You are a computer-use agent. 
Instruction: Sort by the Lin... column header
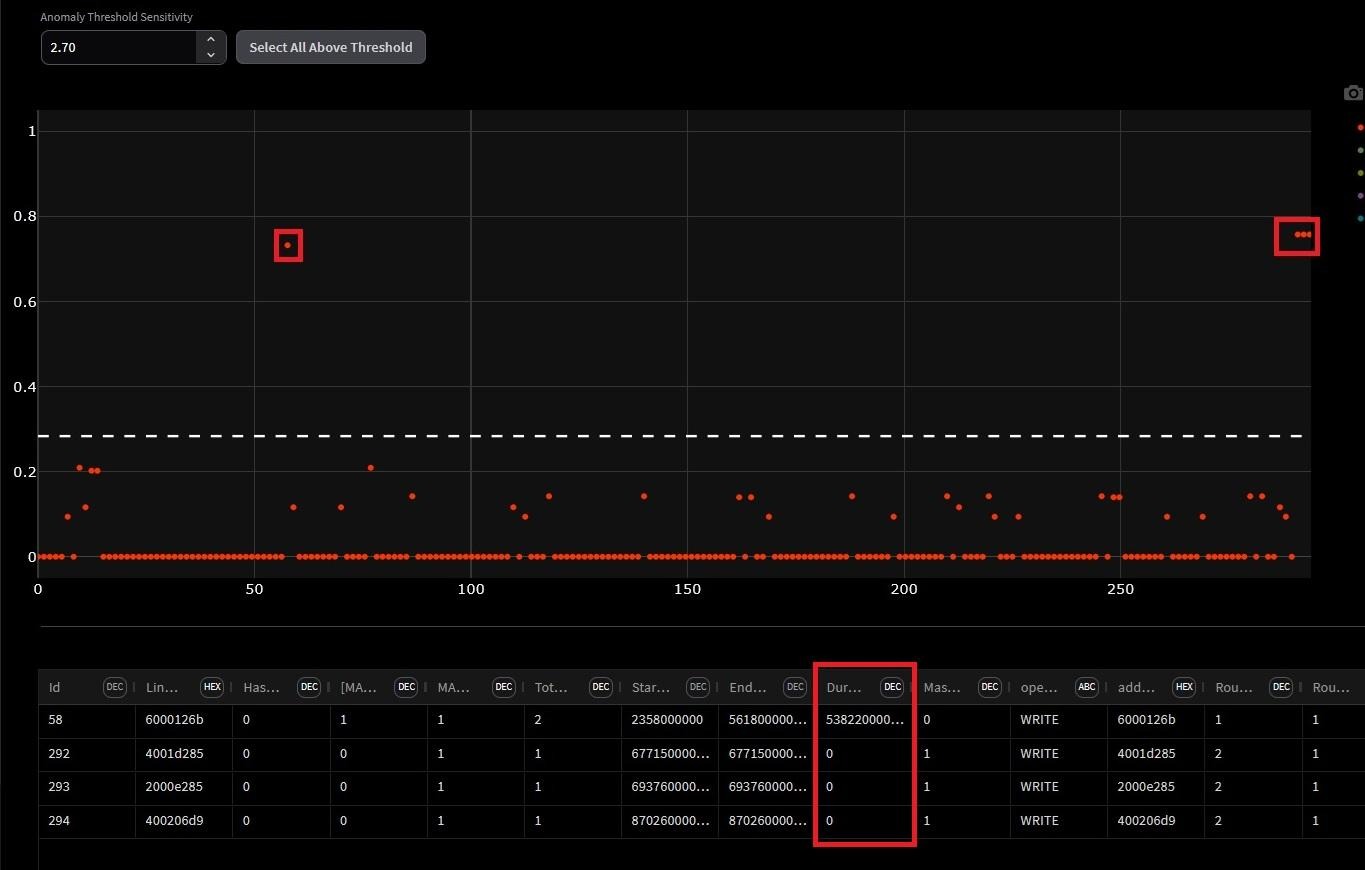(x=162, y=687)
